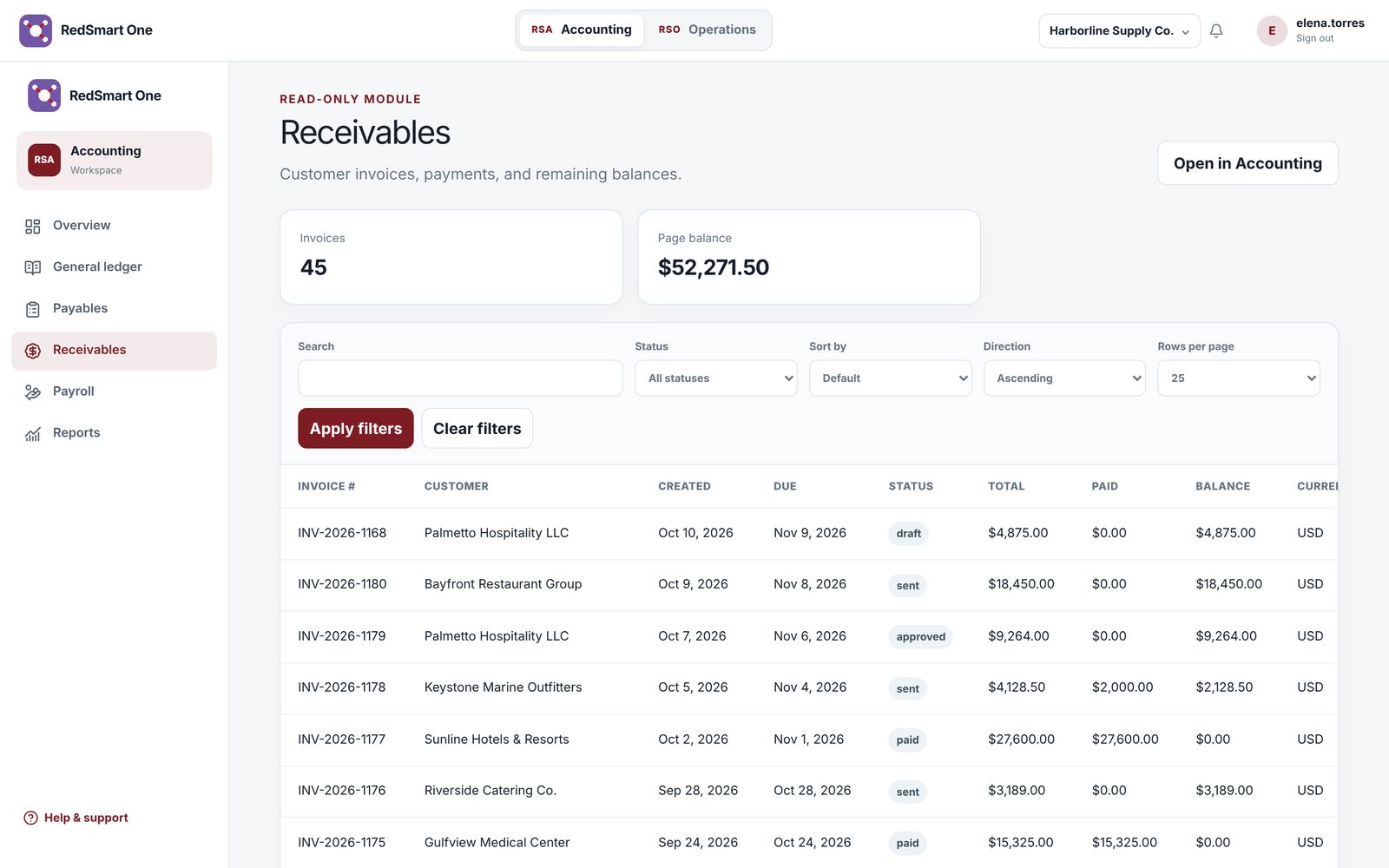Click the notifications bell icon

click(1216, 30)
